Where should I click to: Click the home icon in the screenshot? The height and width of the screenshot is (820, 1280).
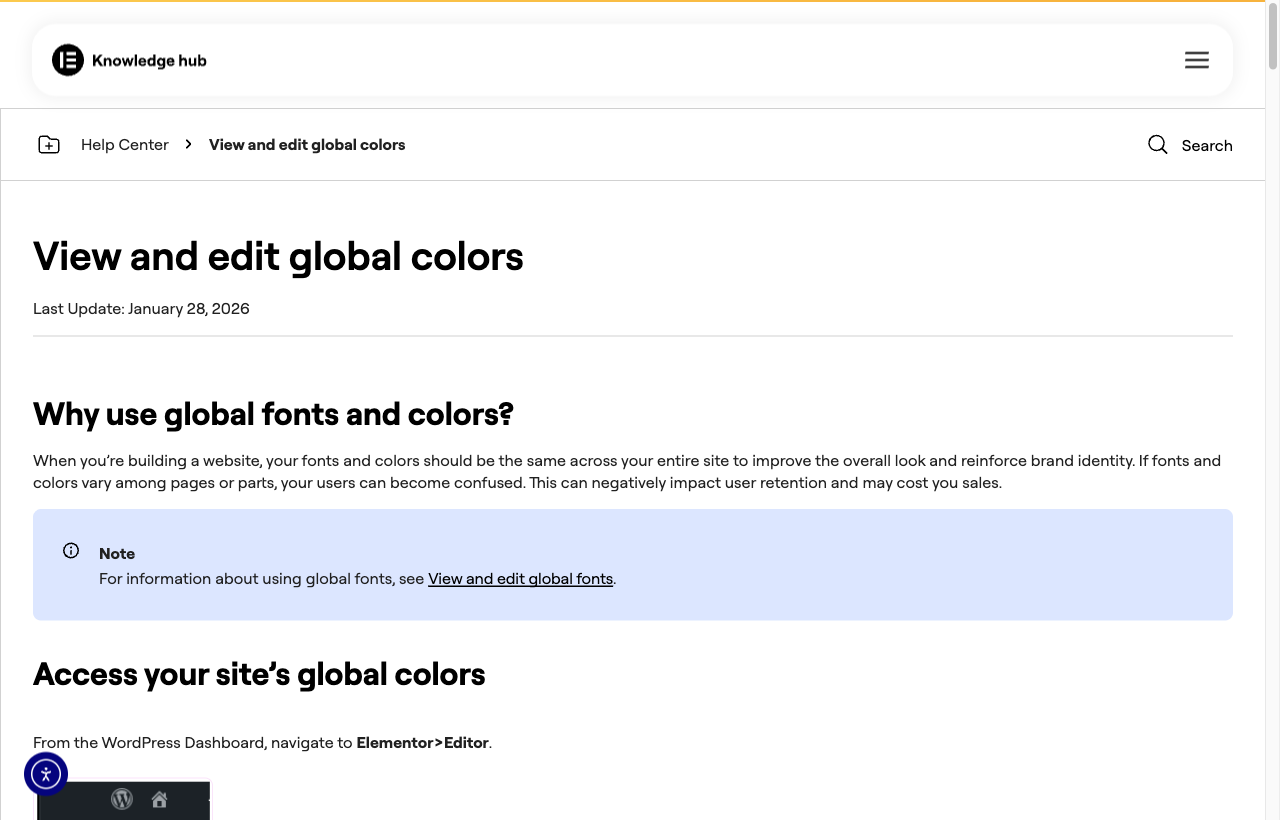(x=159, y=800)
